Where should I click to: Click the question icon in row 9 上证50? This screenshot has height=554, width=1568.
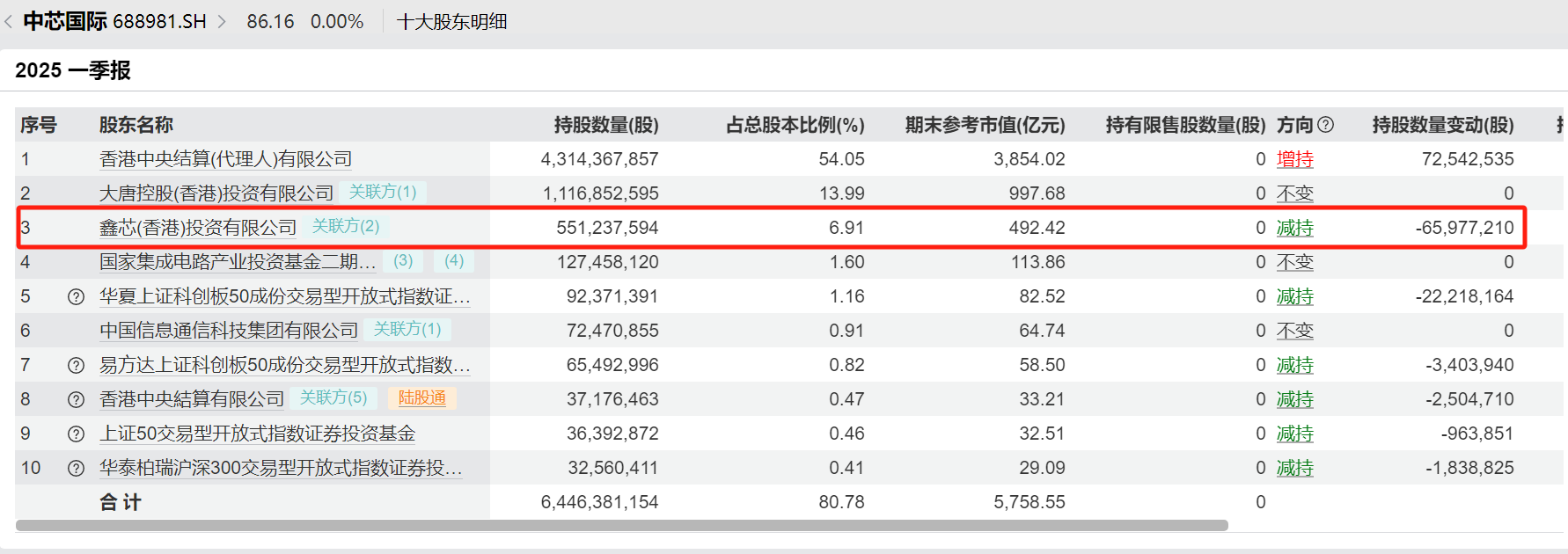pyautogui.click(x=77, y=434)
